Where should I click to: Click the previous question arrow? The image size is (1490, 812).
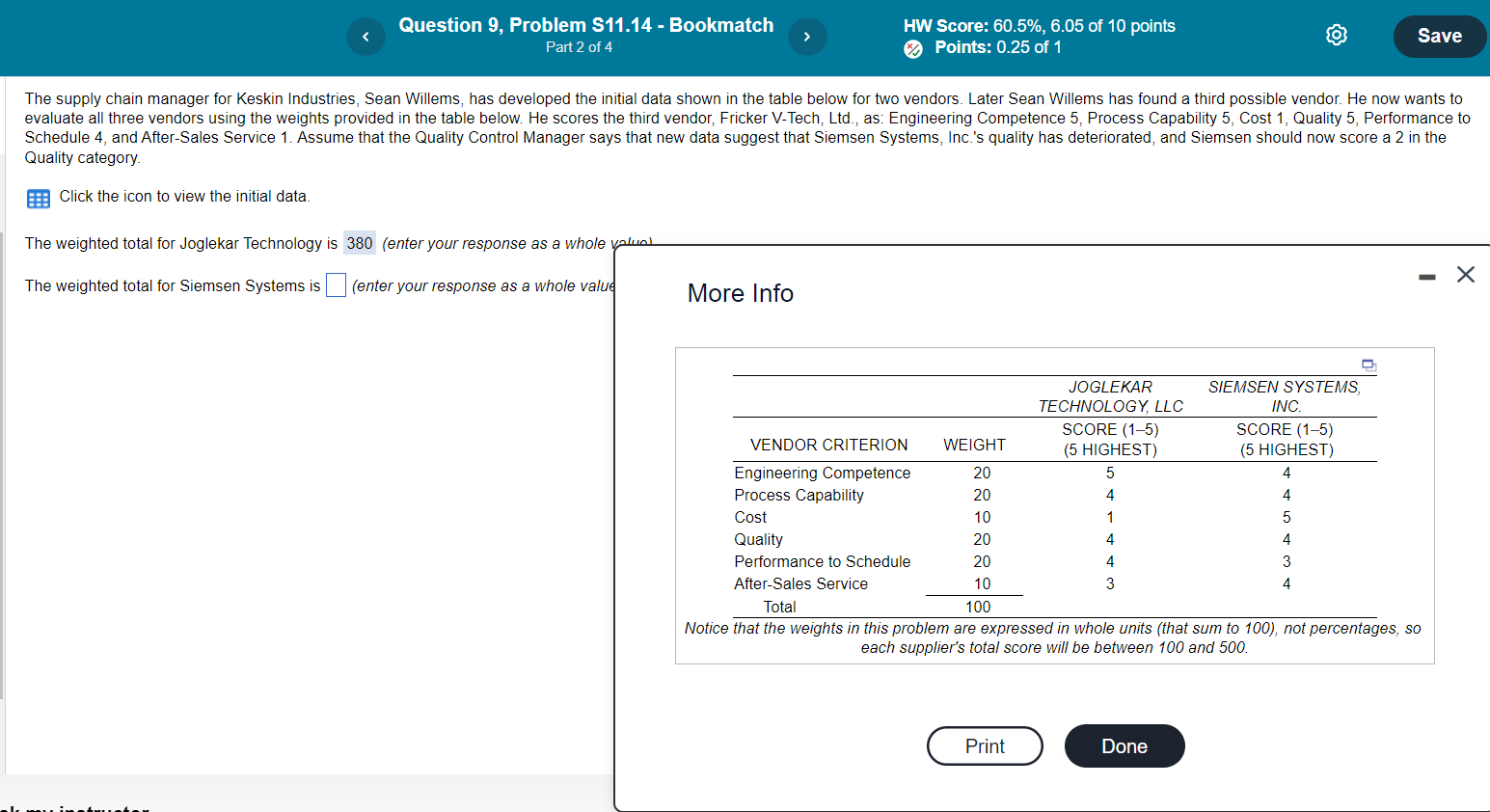coord(366,36)
